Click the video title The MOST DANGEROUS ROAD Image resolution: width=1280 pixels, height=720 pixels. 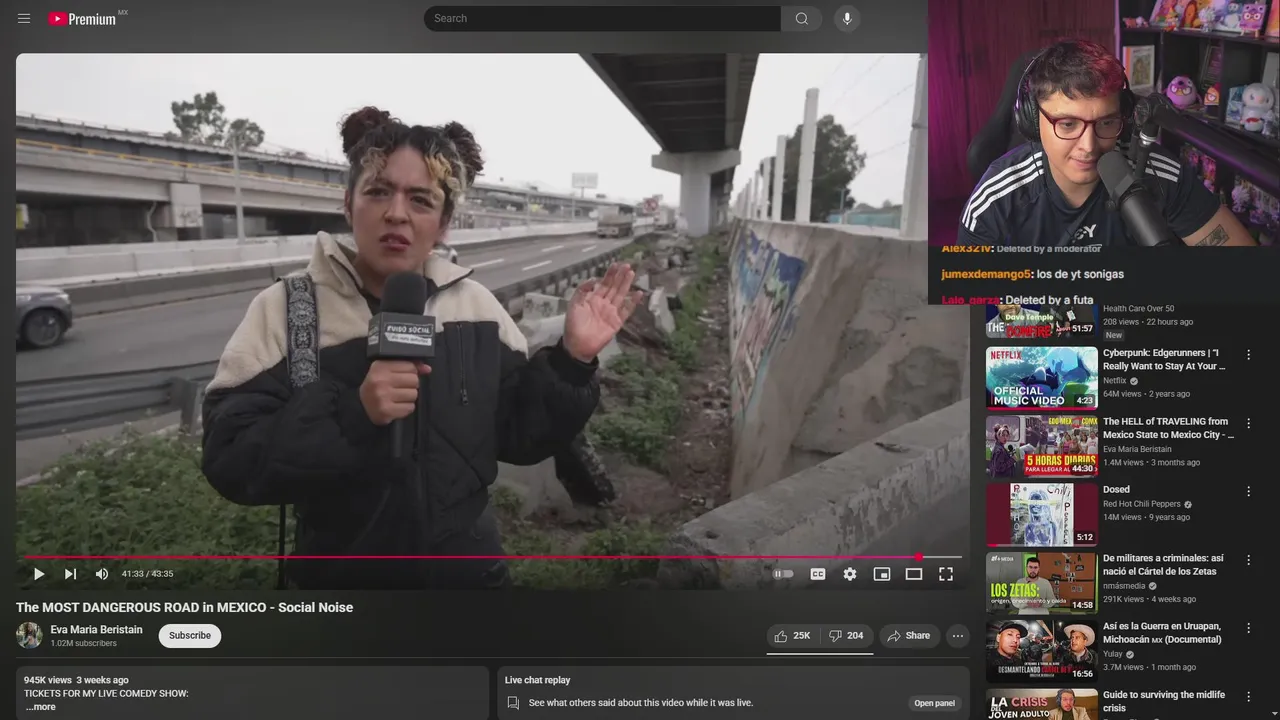(184, 607)
